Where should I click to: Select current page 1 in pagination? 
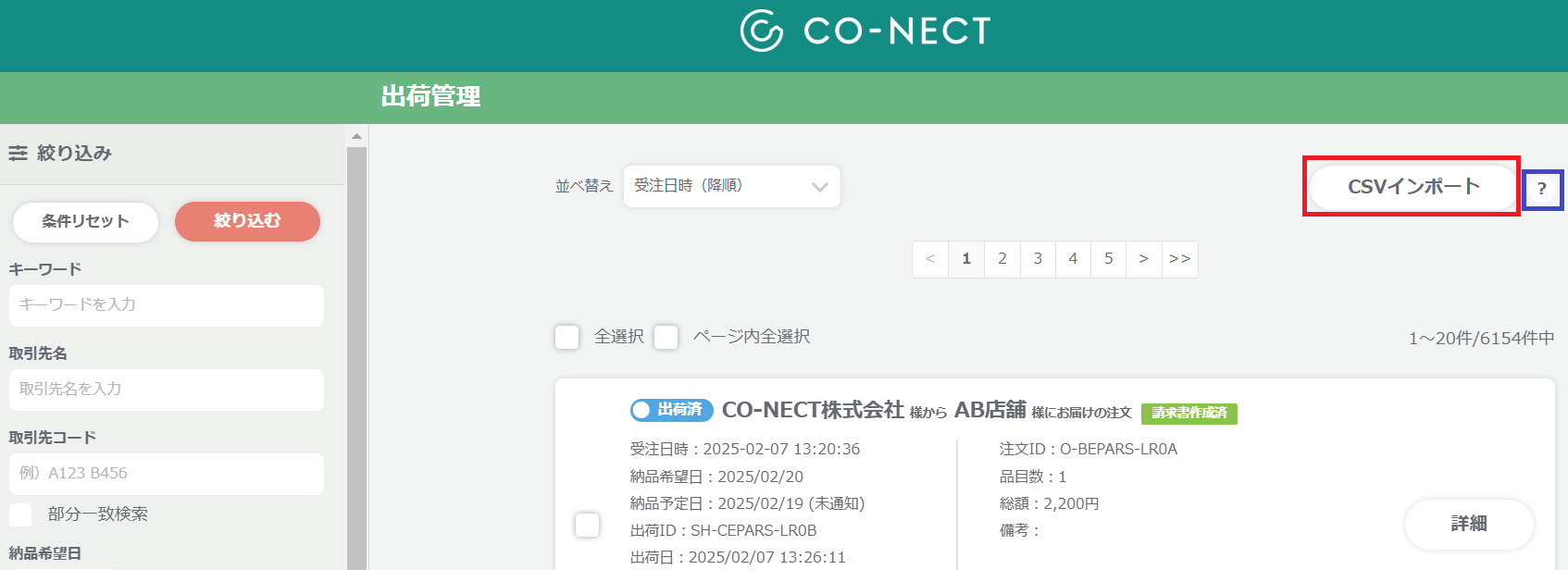click(x=966, y=259)
